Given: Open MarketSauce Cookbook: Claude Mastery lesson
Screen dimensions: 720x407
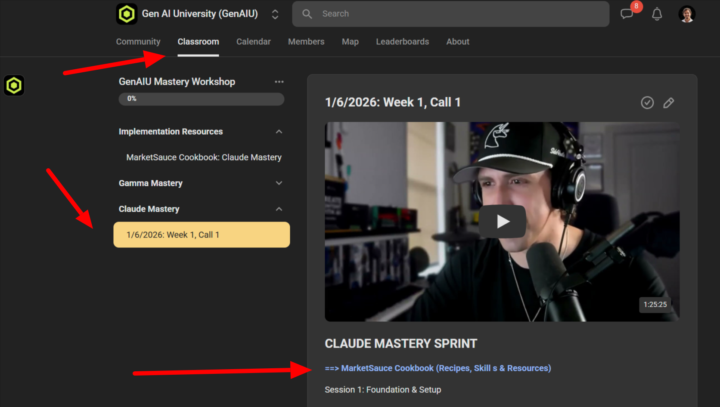Looking at the screenshot, I should (x=204, y=158).
